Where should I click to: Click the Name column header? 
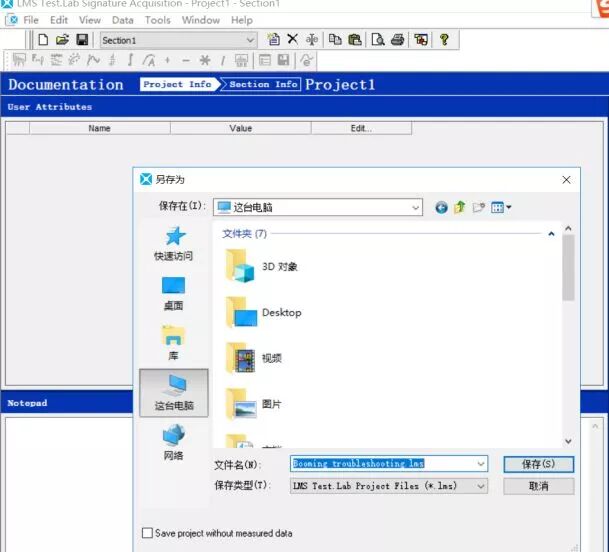pos(99,128)
